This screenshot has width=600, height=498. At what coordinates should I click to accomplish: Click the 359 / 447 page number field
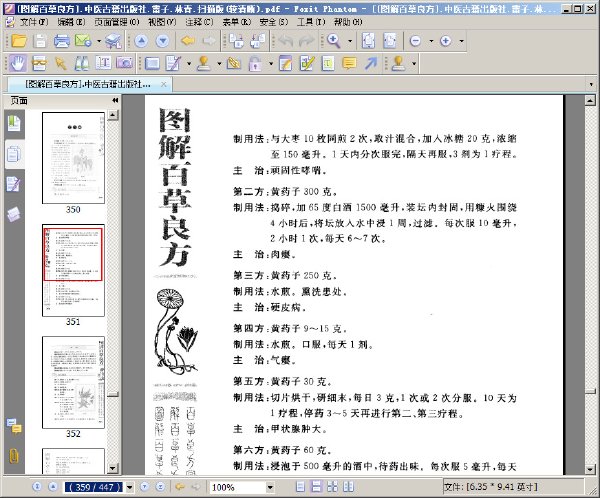click(94, 487)
